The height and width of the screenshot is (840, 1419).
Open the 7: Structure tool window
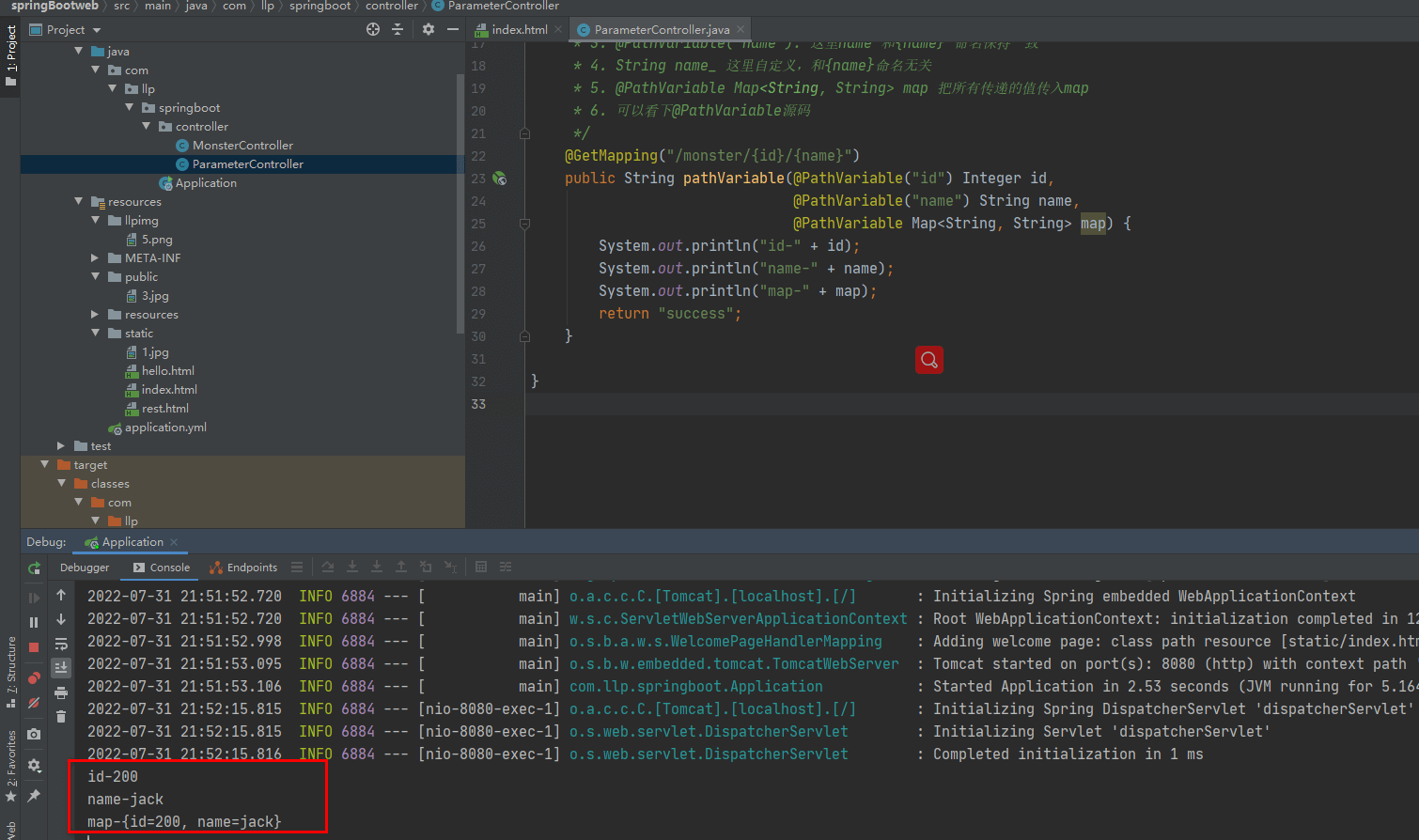click(10, 672)
